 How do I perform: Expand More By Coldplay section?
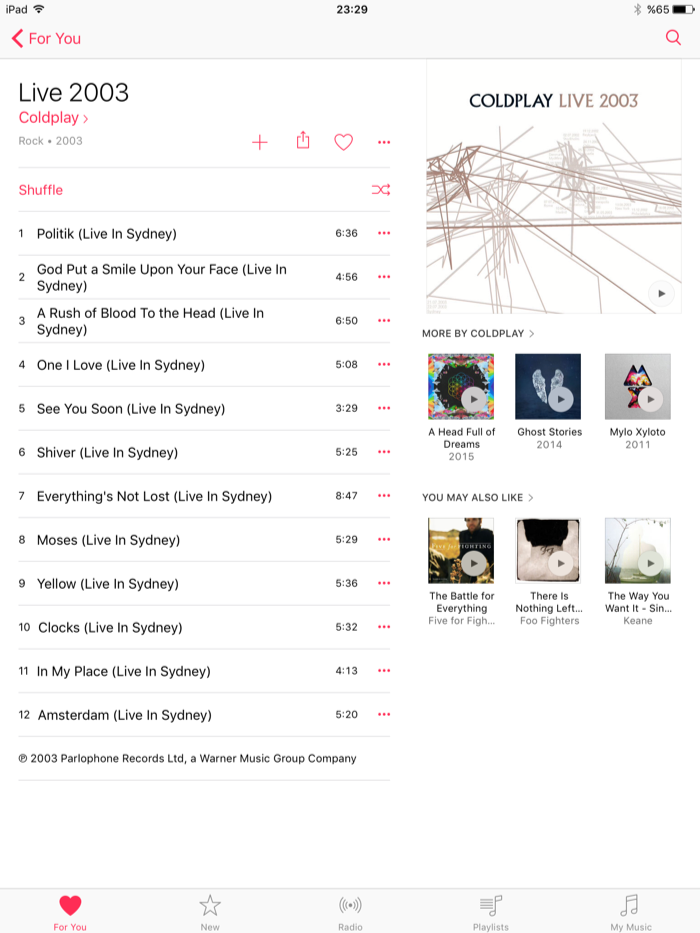[x=478, y=333]
